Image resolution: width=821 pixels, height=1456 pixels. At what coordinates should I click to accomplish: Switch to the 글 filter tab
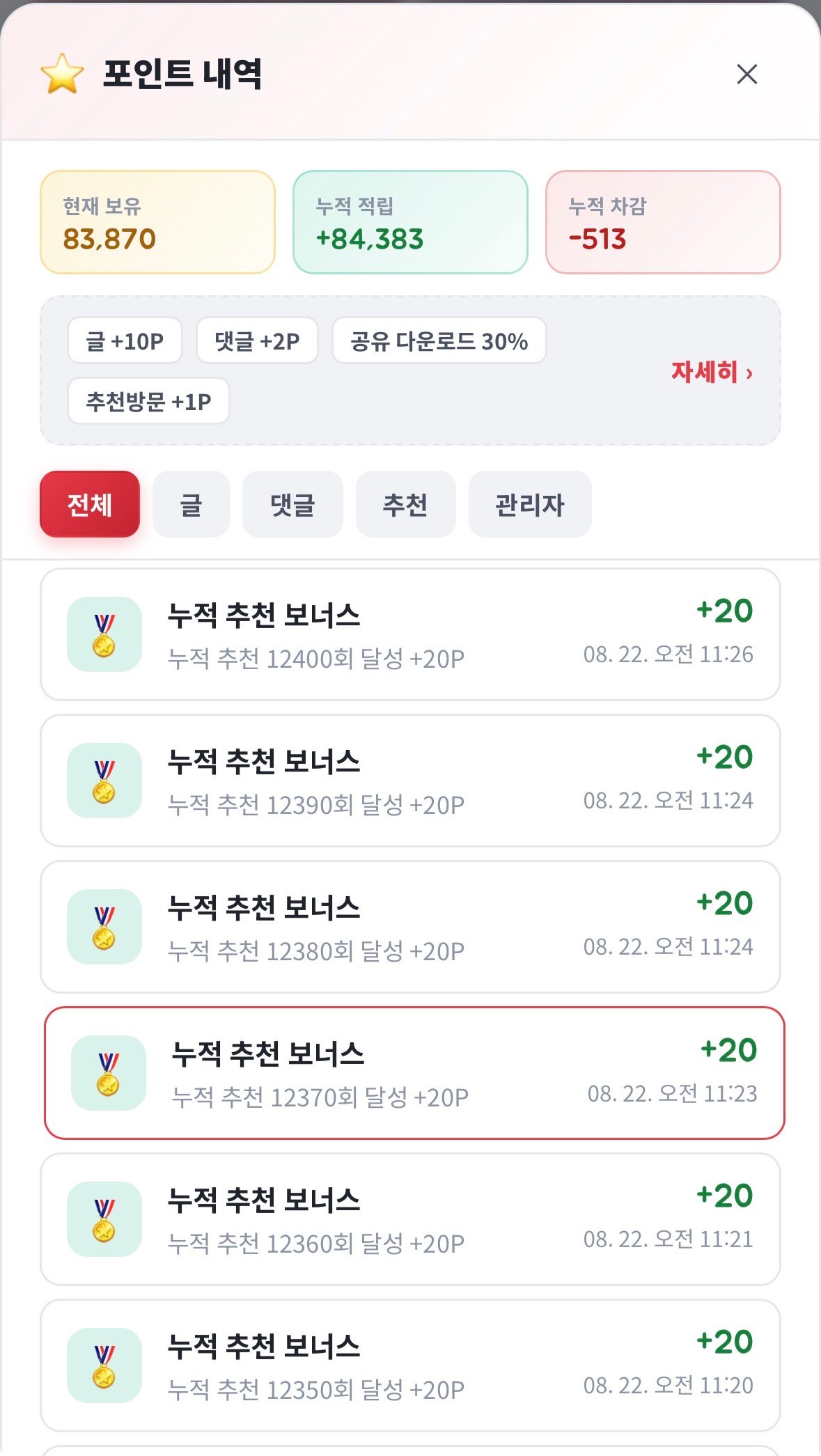coord(191,504)
